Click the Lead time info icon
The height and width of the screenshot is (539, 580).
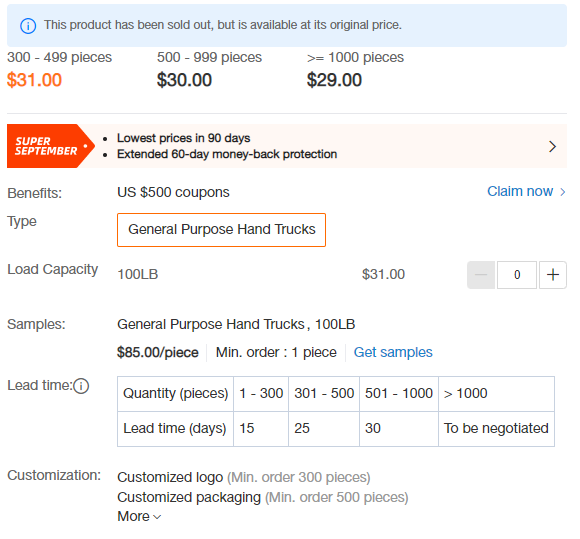[81, 386]
